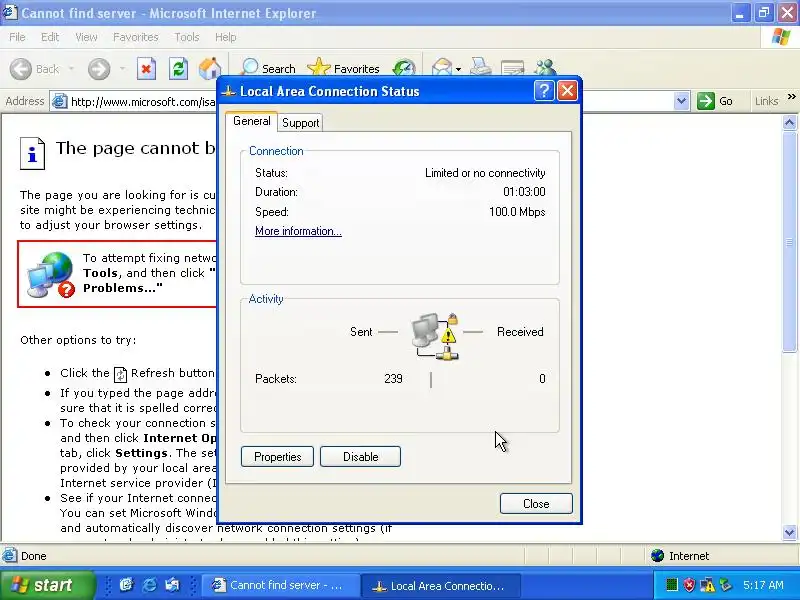
Task: Open the Search pane from toolbar
Action: 268,68
